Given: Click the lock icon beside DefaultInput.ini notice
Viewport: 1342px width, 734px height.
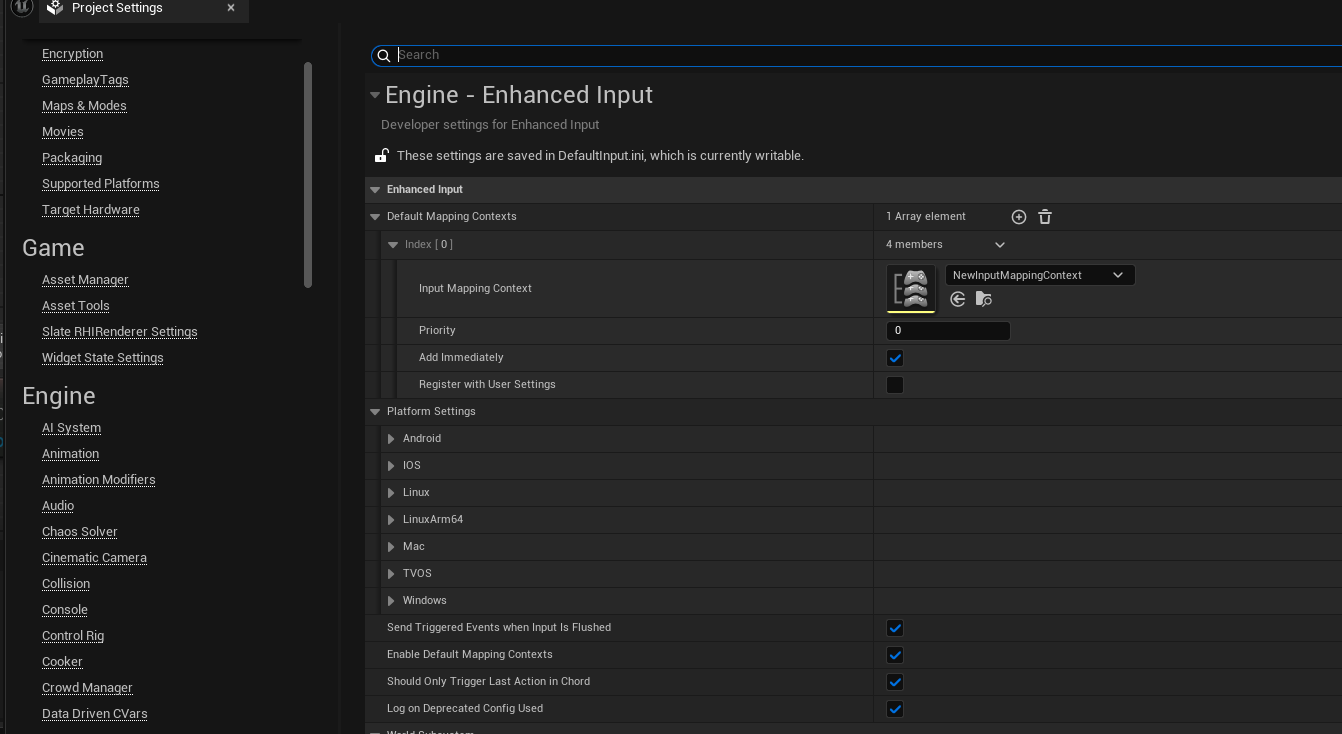Looking at the screenshot, I should [x=381, y=155].
